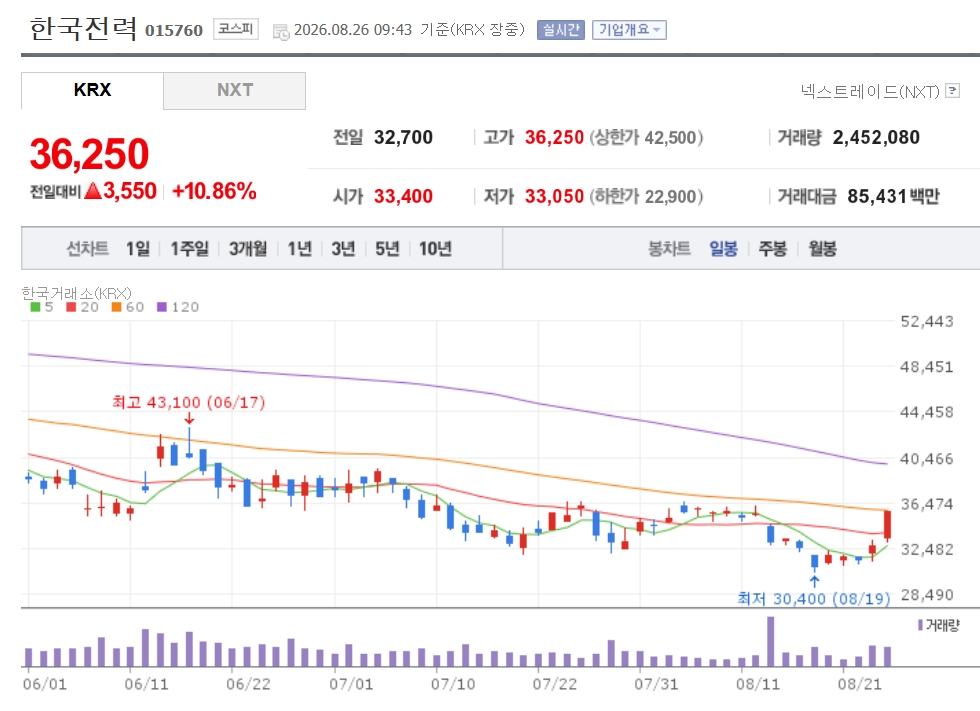Show the 월봉 monthly candle chart
Viewport: 980px width, 711px height.
pos(822,249)
